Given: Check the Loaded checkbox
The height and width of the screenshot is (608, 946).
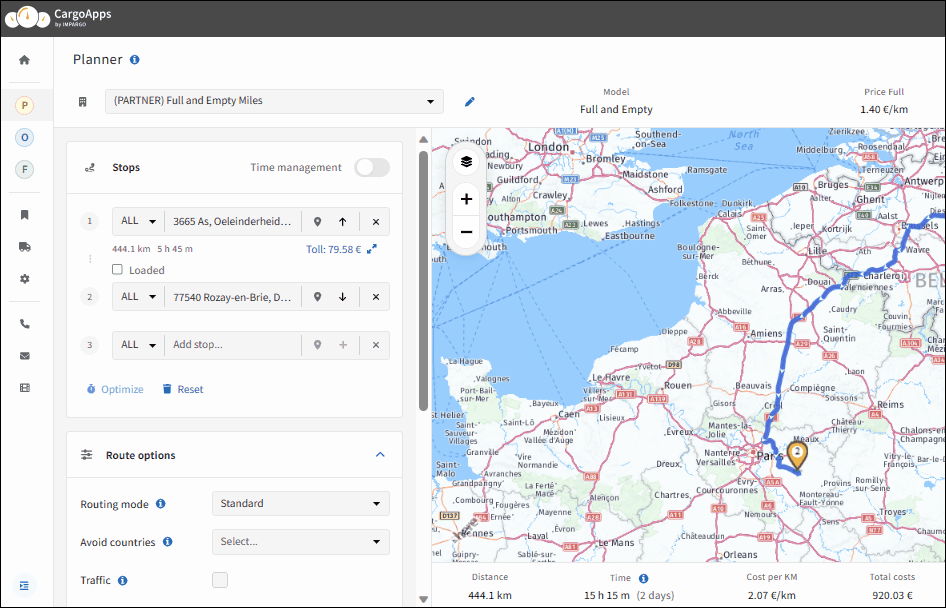Looking at the screenshot, I should pyautogui.click(x=118, y=270).
